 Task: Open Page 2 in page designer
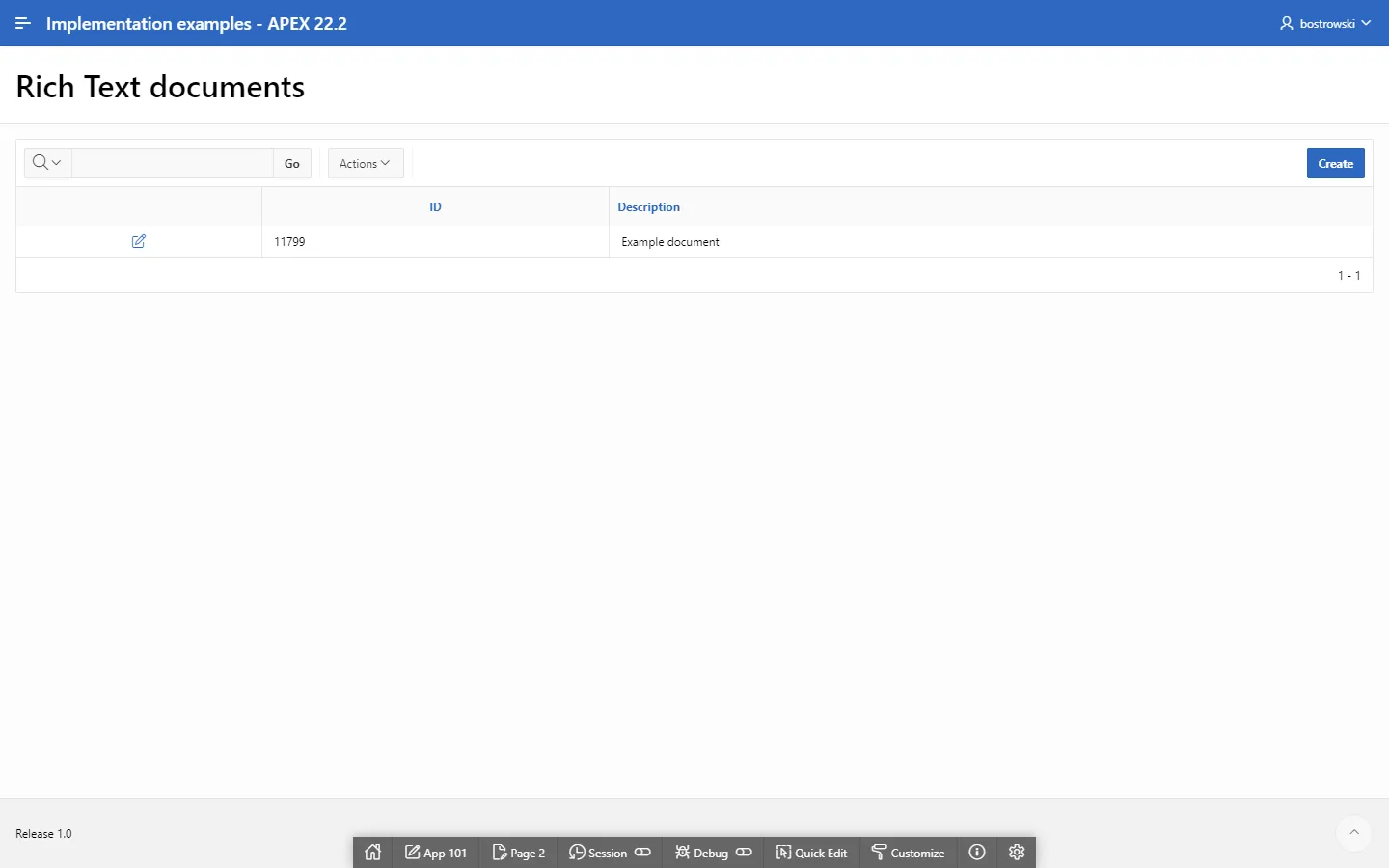click(519, 853)
